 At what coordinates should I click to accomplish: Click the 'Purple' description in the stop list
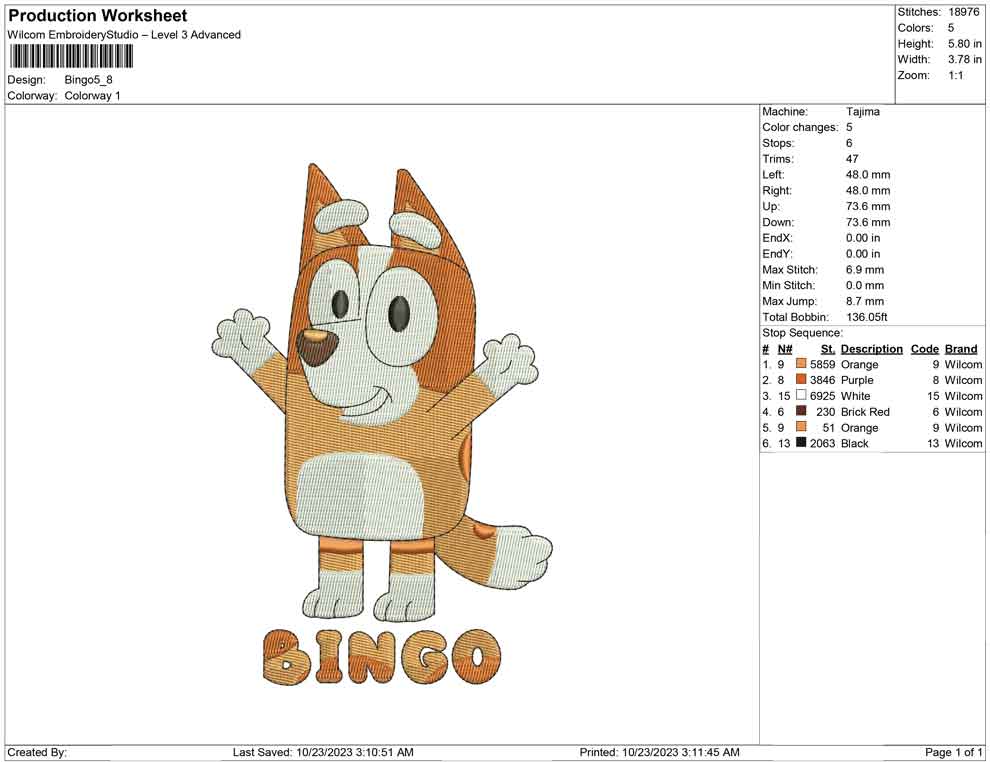(x=857, y=380)
